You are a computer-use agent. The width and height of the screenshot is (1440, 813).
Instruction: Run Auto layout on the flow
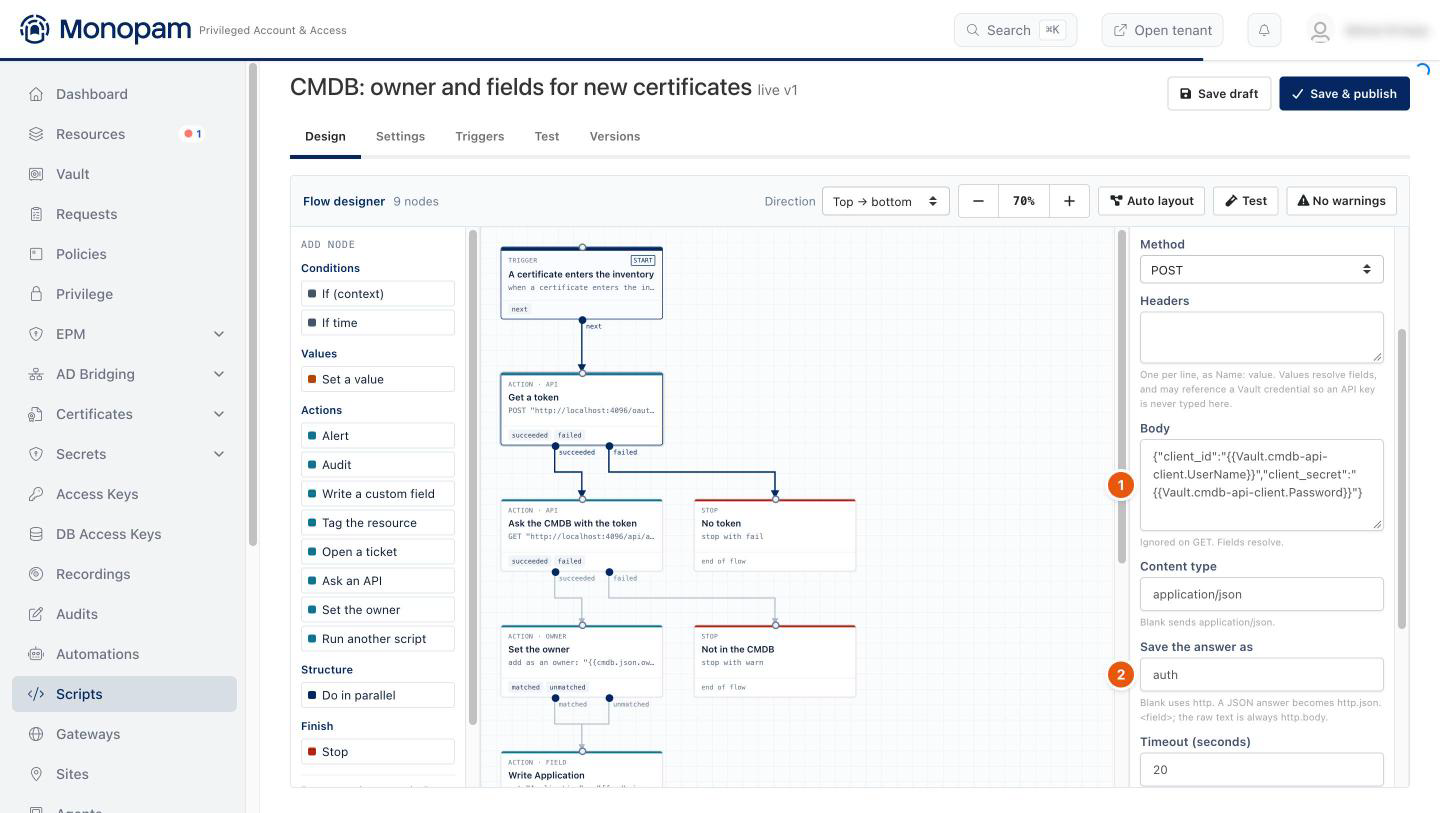pos(1151,201)
